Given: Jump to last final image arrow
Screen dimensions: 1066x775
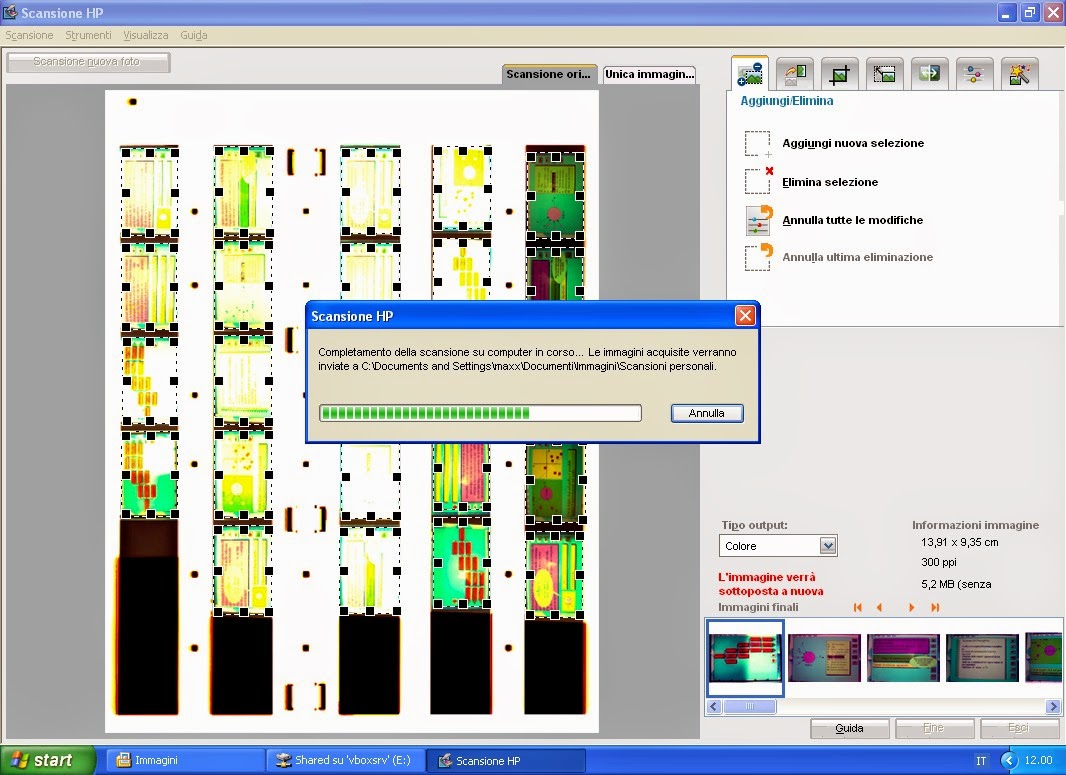Looking at the screenshot, I should tap(935, 607).
